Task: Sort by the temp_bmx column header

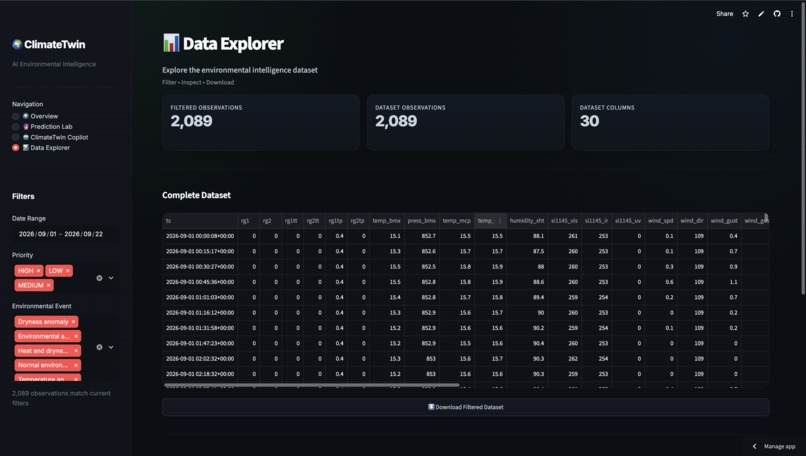Action: [x=387, y=221]
